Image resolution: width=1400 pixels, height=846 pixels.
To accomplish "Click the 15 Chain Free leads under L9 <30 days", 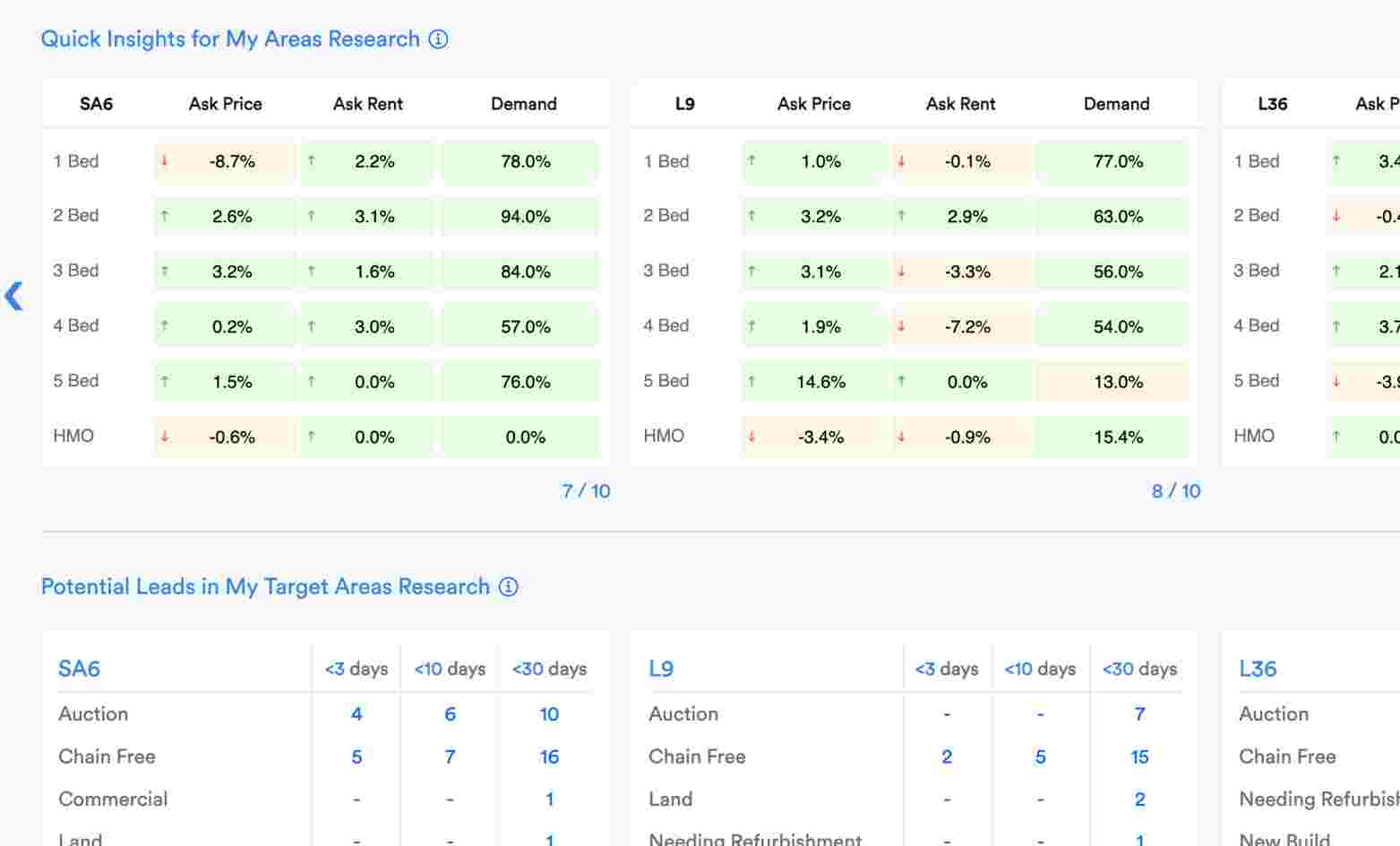I will click(1139, 757).
